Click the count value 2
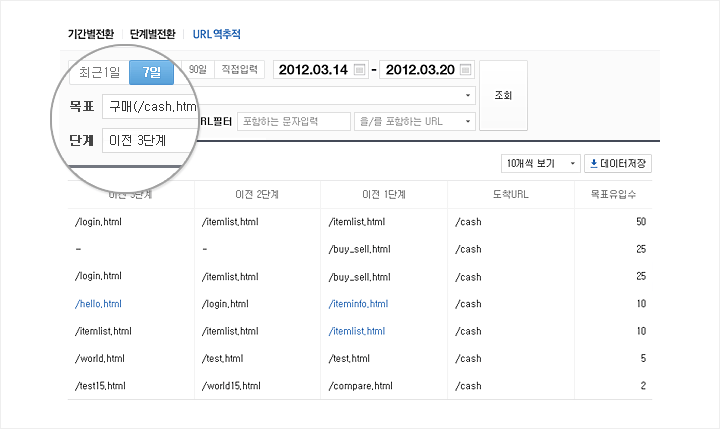720x429 pixels. point(643,386)
